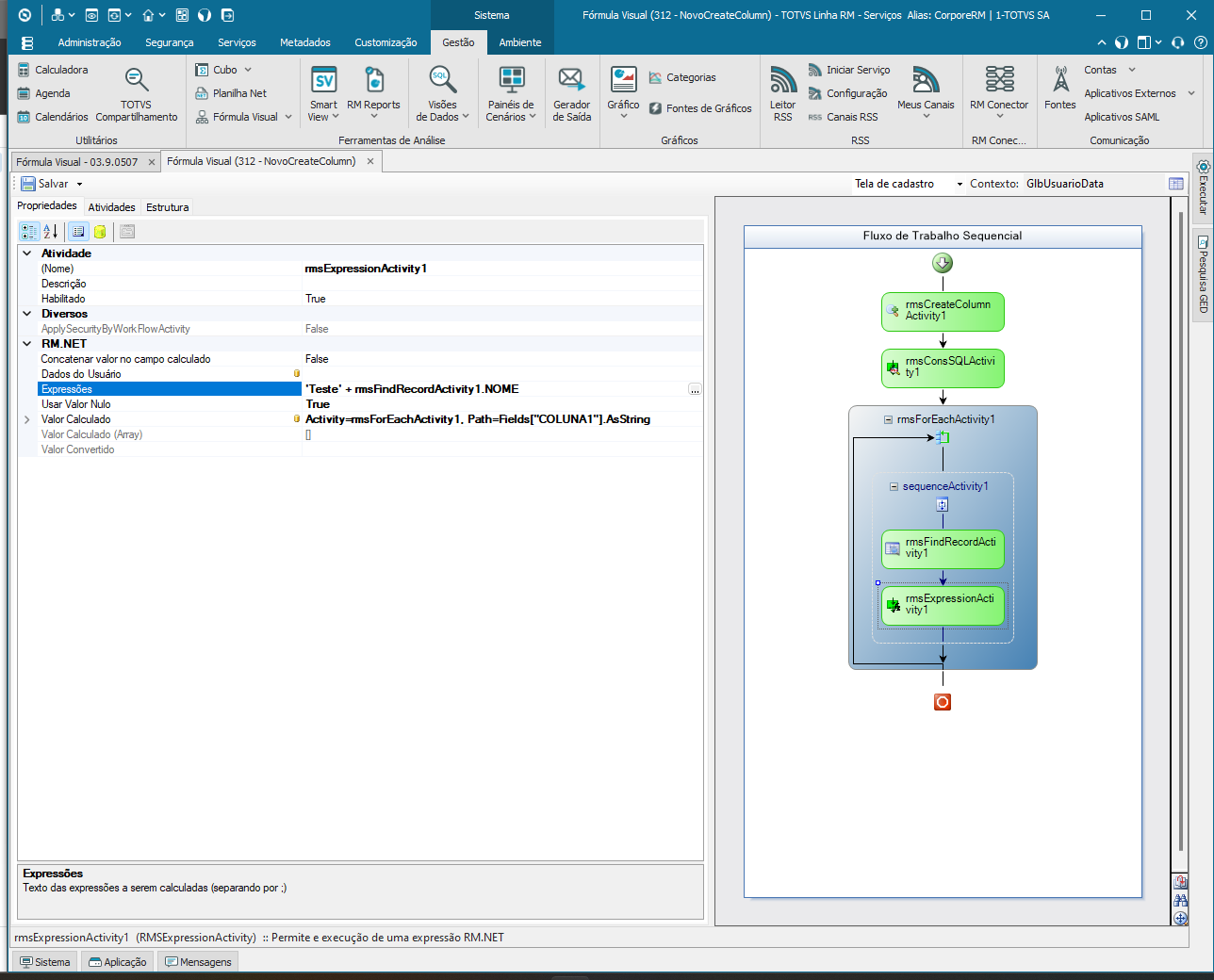Click the properties list icon in the grid toolbar
This screenshot has height=980, width=1214.
point(78,231)
